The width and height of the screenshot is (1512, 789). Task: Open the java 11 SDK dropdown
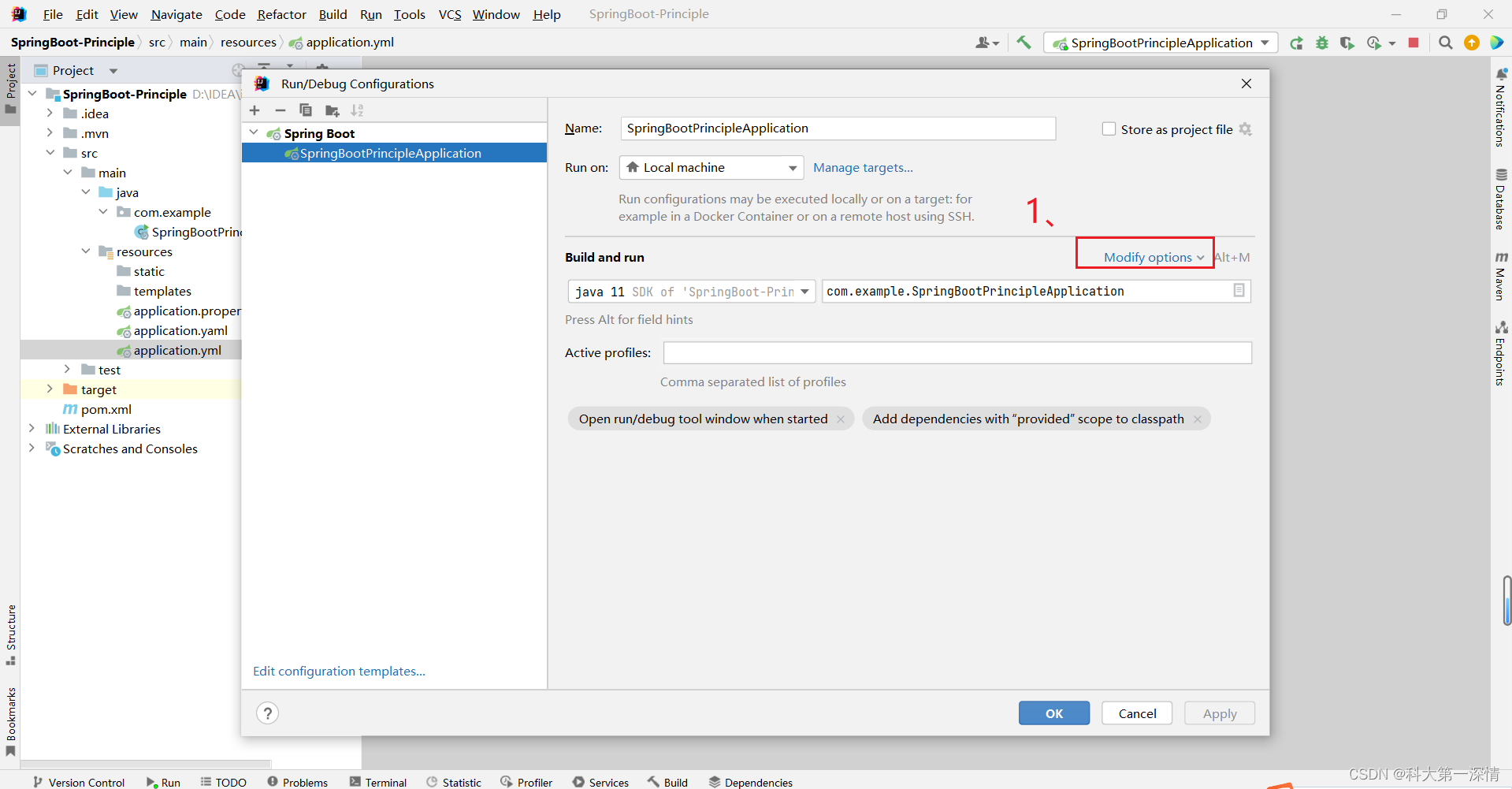(x=691, y=292)
